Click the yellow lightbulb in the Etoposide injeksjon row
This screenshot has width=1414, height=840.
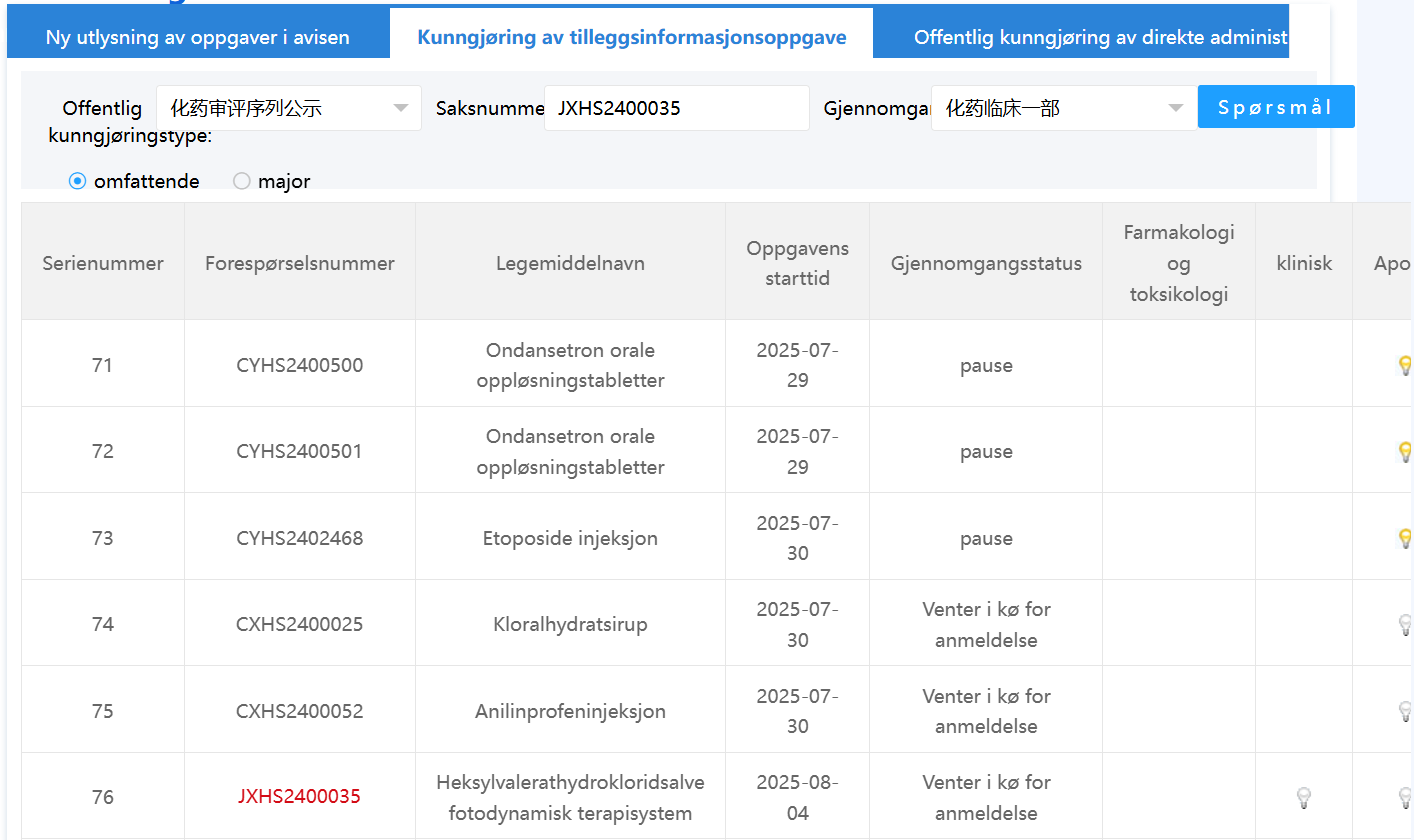pyautogui.click(x=1404, y=538)
